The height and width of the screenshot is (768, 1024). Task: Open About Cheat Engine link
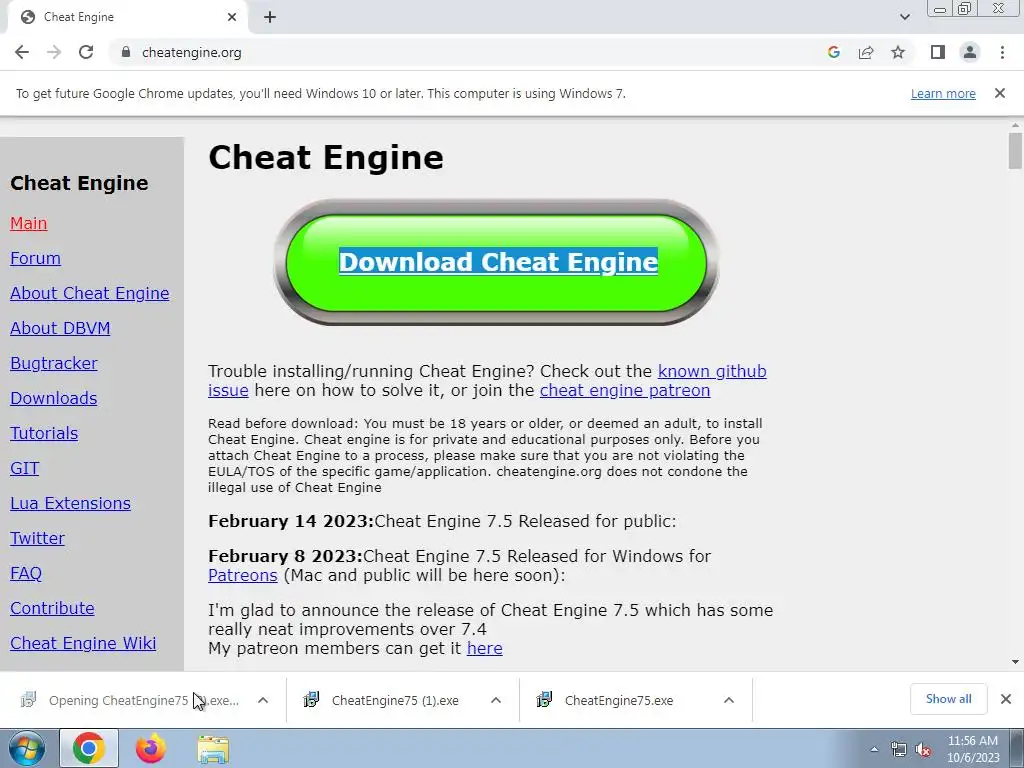pos(89,293)
